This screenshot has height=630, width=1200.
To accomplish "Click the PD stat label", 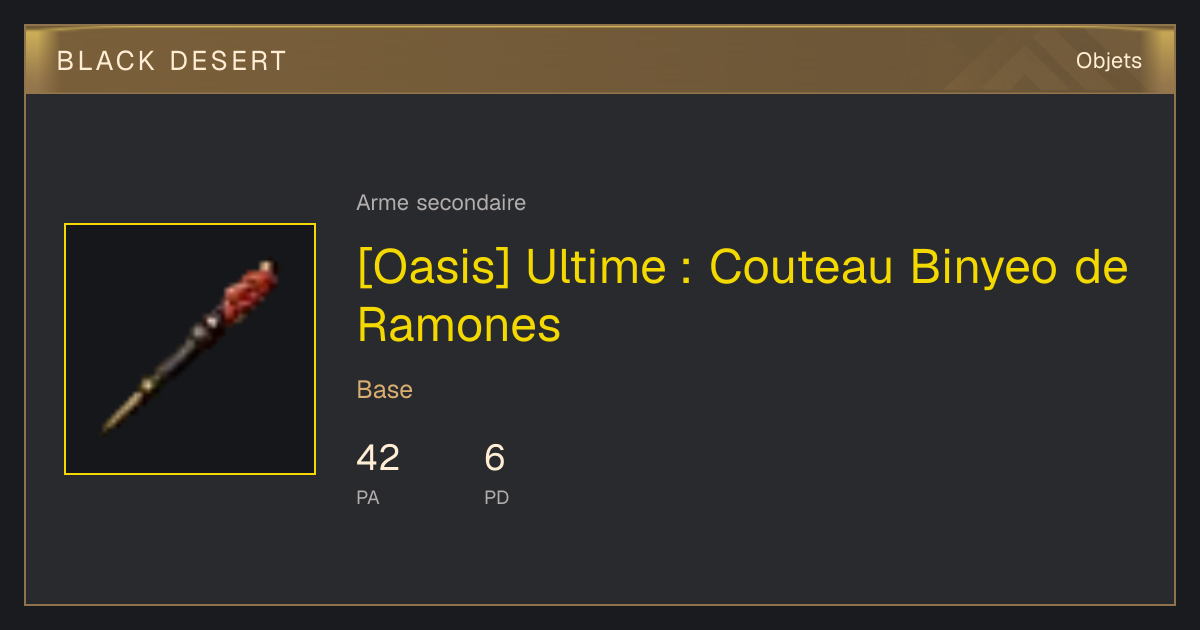I will point(497,497).
